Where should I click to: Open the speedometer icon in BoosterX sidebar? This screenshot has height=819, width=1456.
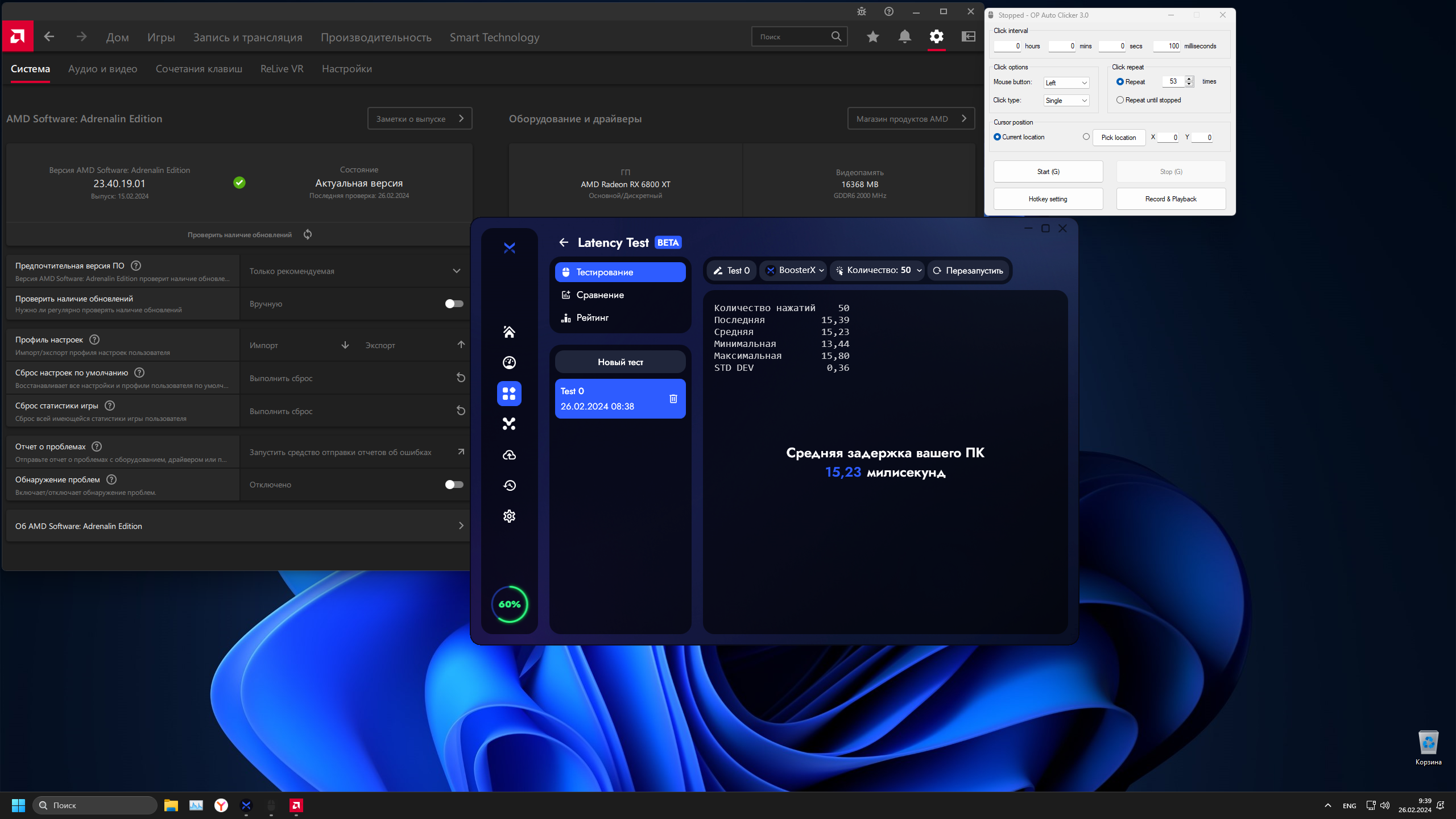pyautogui.click(x=509, y=362)
